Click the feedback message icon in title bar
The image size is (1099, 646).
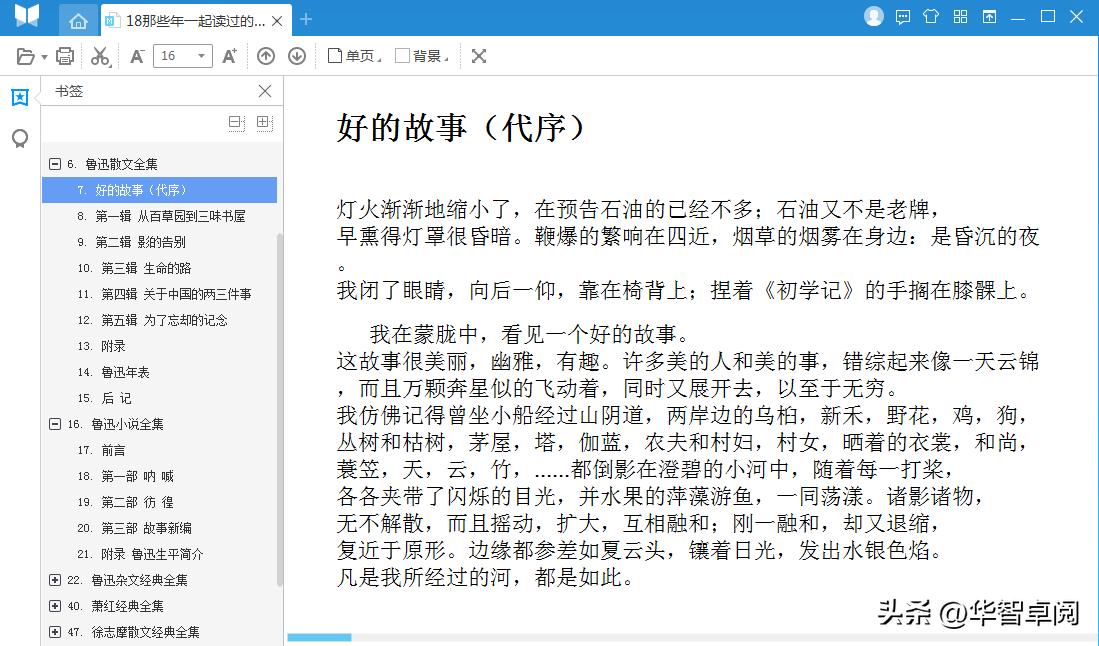click(903, 17)
